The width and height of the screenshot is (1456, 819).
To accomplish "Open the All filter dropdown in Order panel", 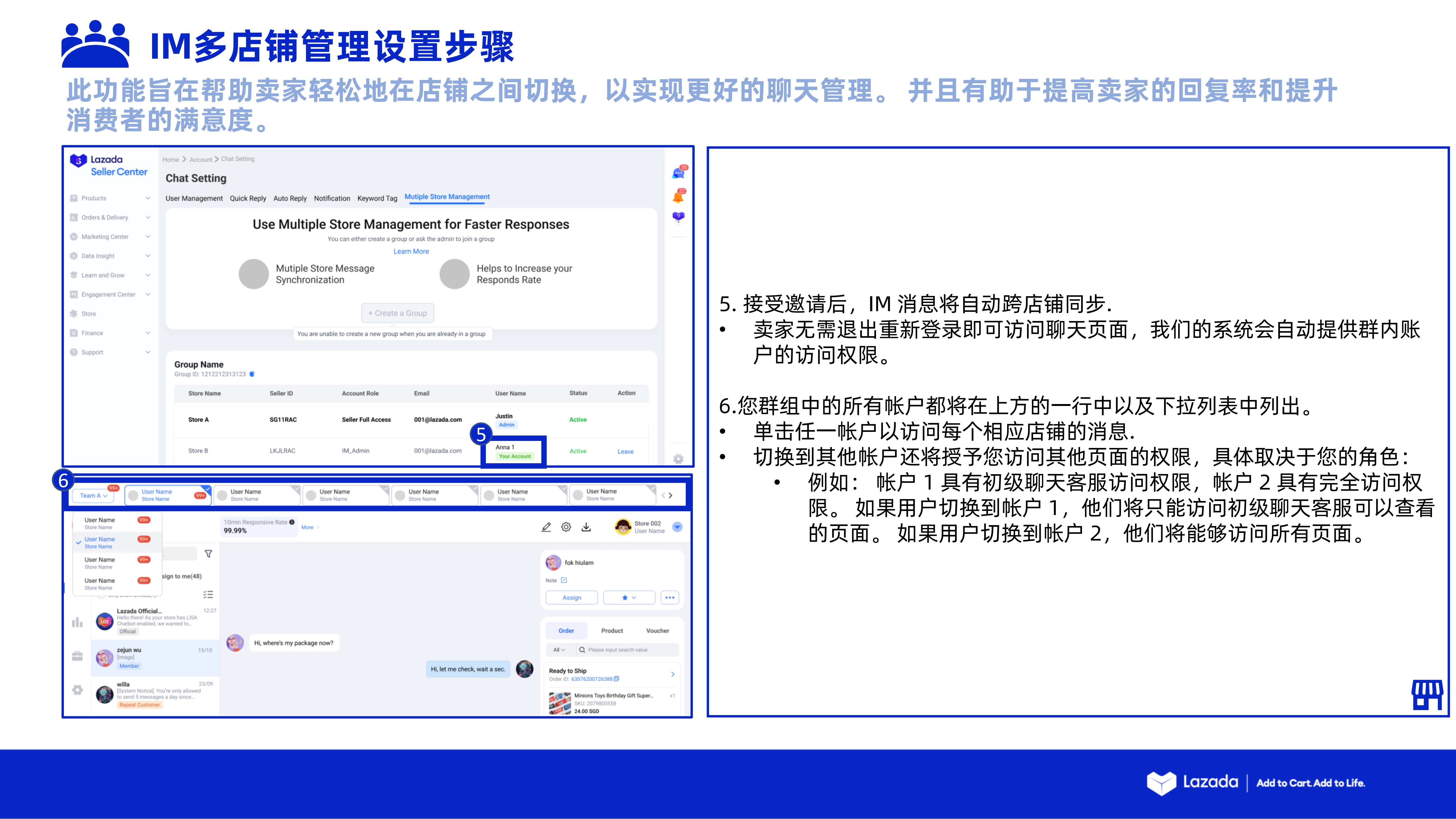I will coord(559,650).
